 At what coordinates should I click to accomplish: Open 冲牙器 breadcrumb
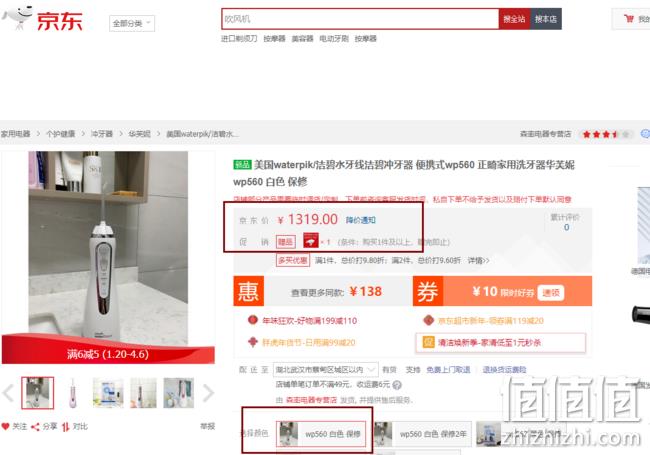102,134
